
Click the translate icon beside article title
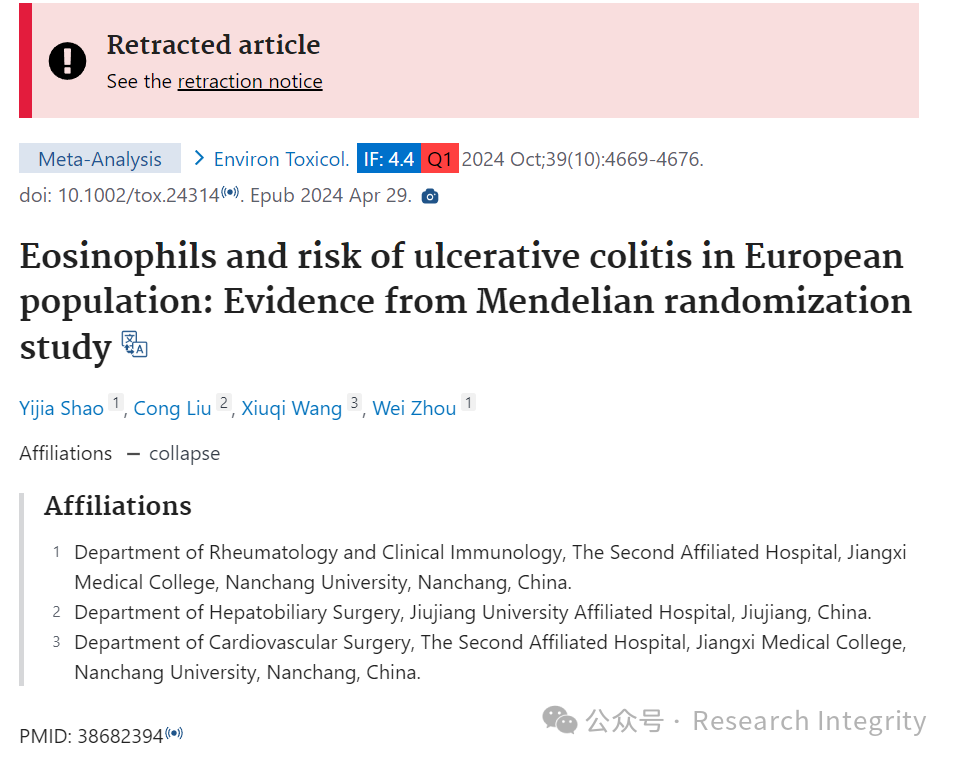[134, 344]
